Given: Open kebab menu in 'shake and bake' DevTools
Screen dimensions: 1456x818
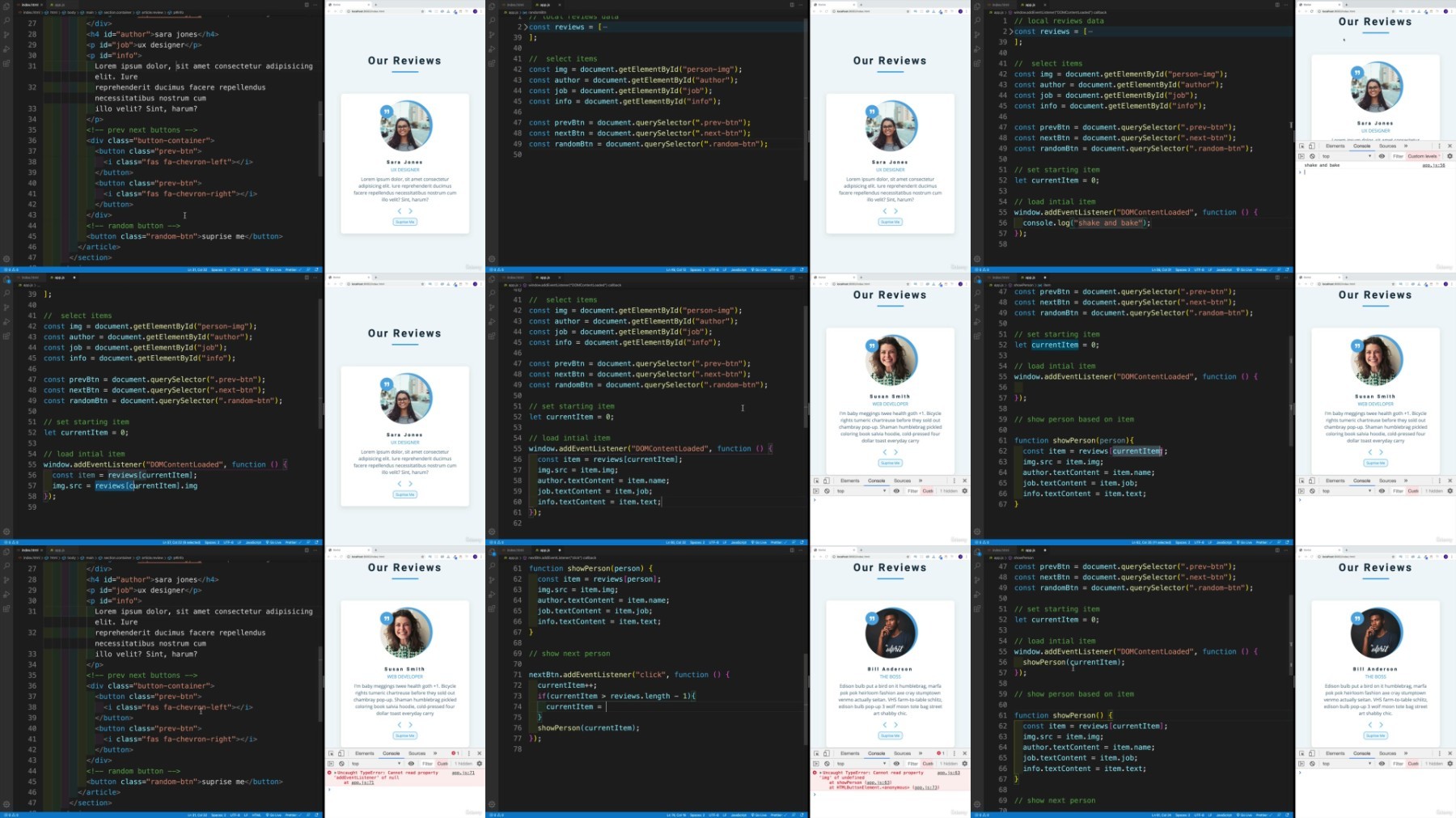Looking at the screenshot, I should click(1439, 146).
